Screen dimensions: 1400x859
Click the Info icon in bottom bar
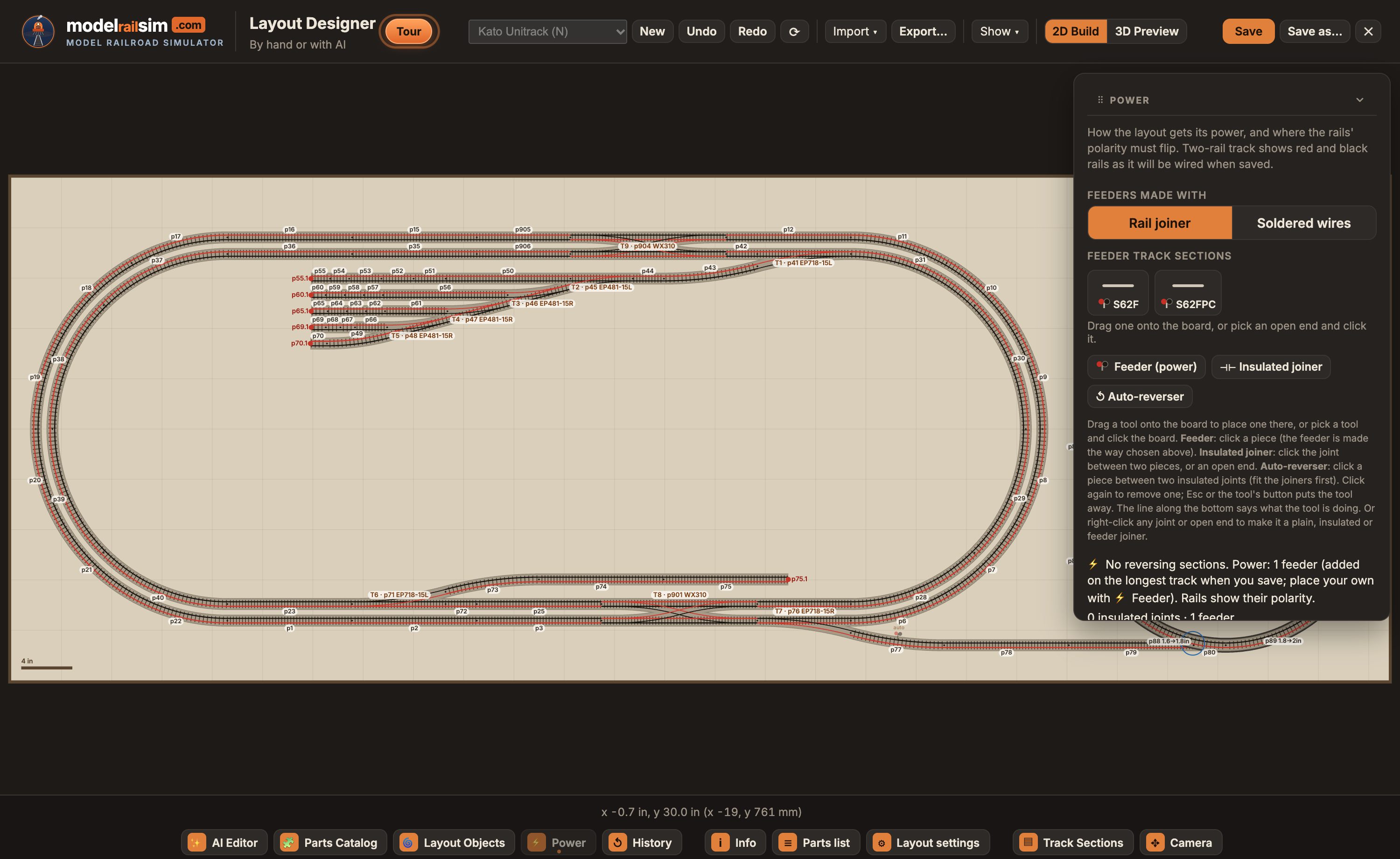(x=720, y=842)
